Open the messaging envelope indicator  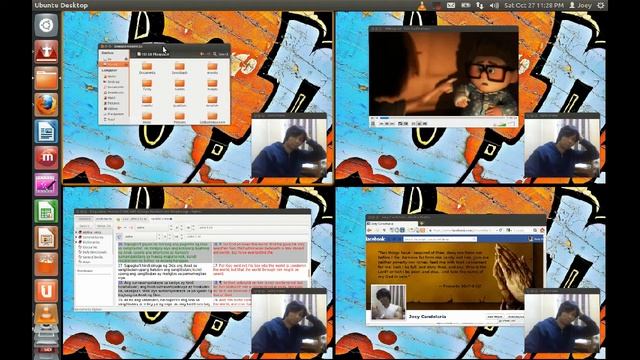pyautogui.click(x=451, y=5)
